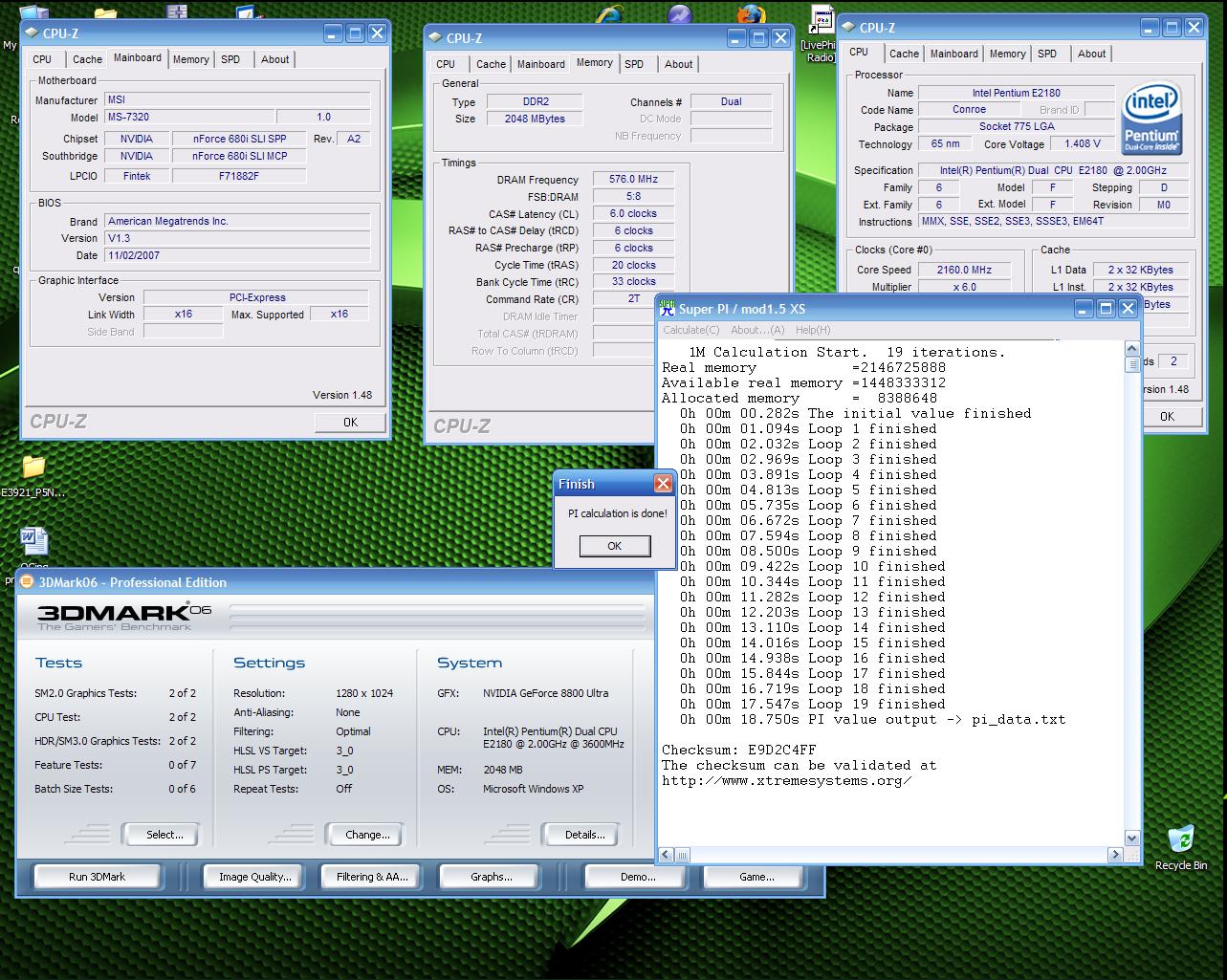This screenshot has width=1227, height=980.
Task: Click the BIOS Brand American Megatrends Inc.
Action: pyautogui.click(x=237, y=221)
